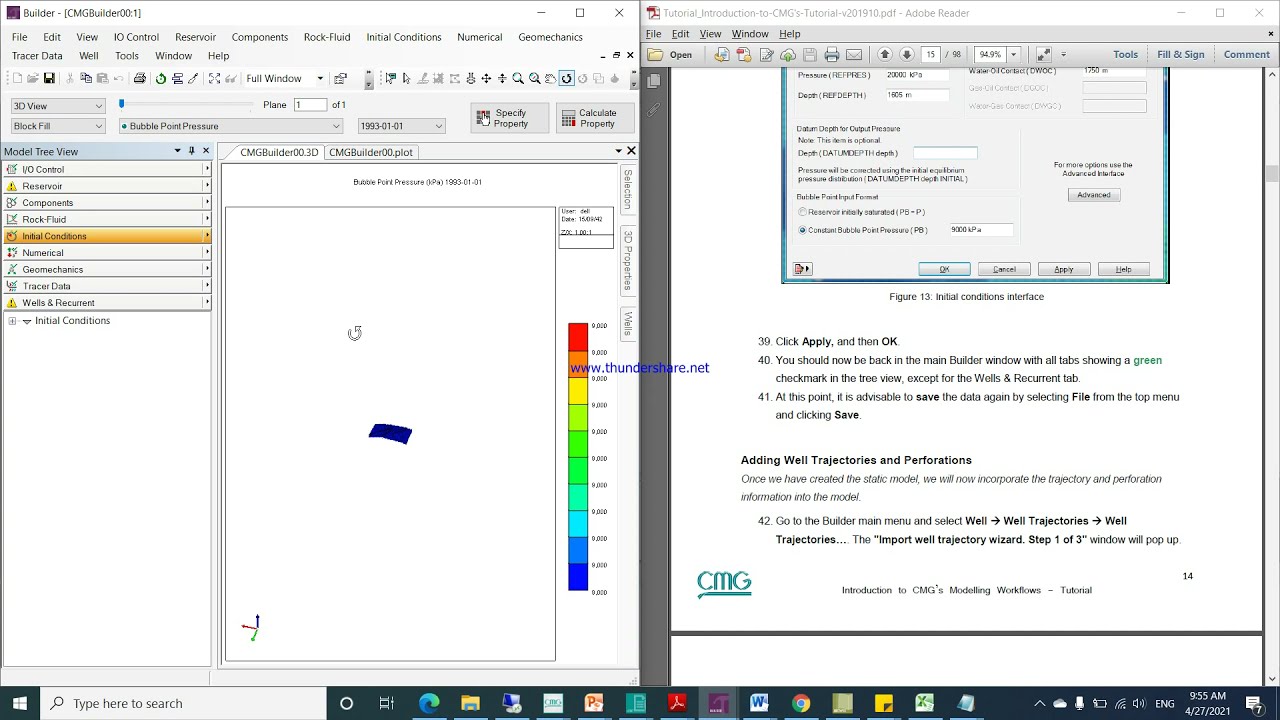The image size is (1280, 720).
Task: Click the properties icon next to Full Window
Action: pyautogui.click(x=340, y=78)
